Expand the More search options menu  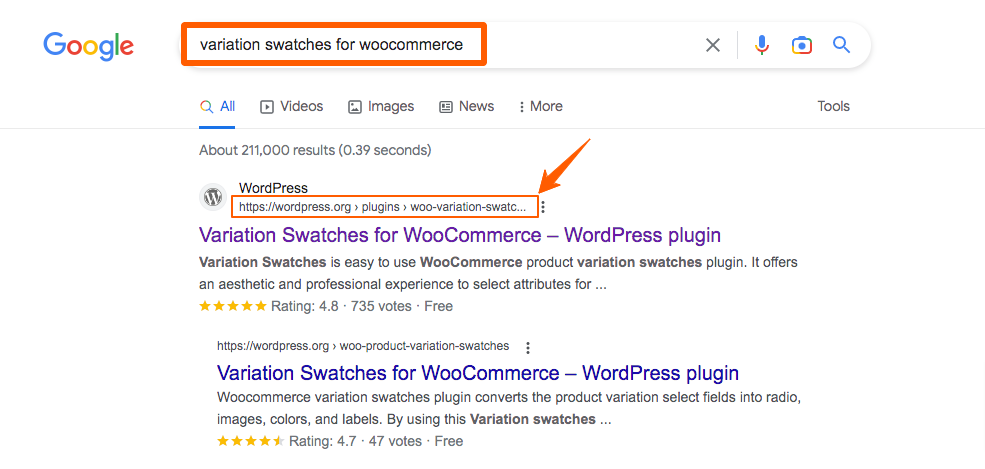pos(540,107)
